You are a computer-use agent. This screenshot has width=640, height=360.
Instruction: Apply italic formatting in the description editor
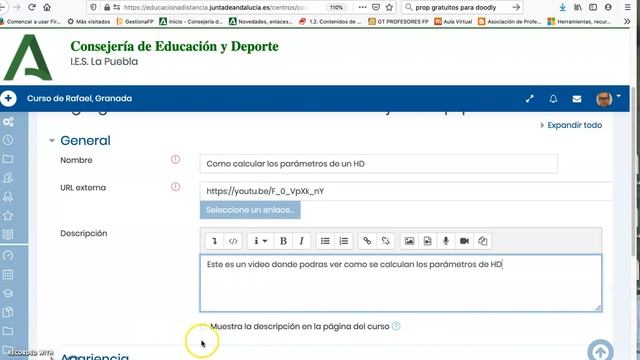pos(301,241)
